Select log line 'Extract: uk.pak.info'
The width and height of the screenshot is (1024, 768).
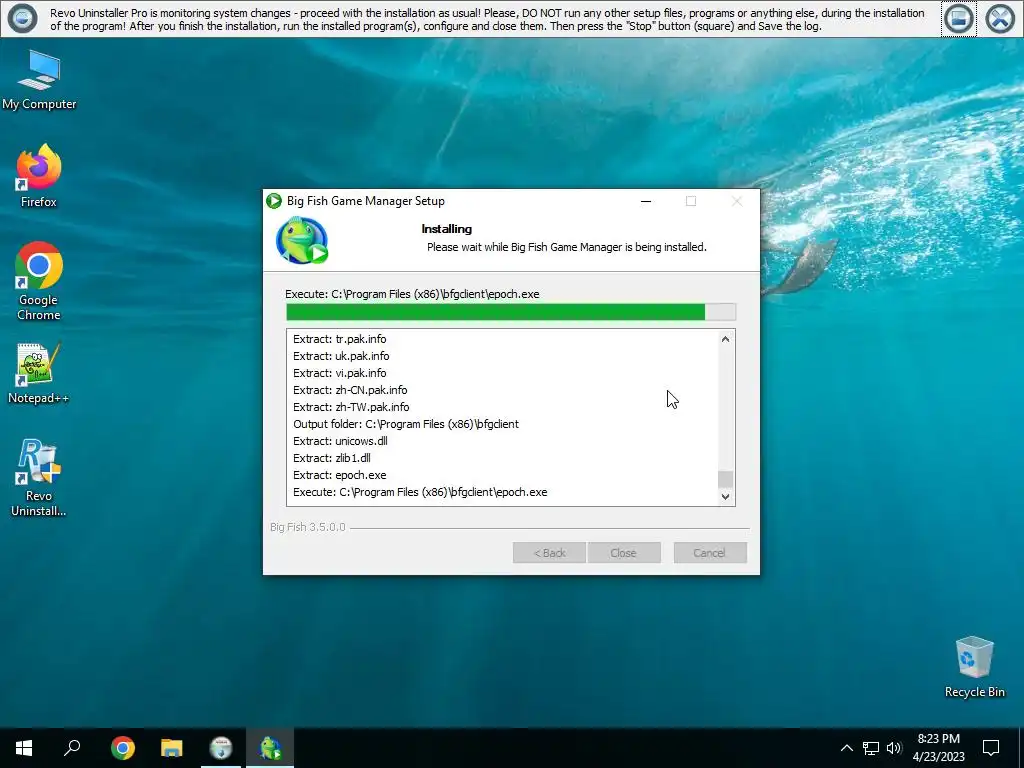341,356
